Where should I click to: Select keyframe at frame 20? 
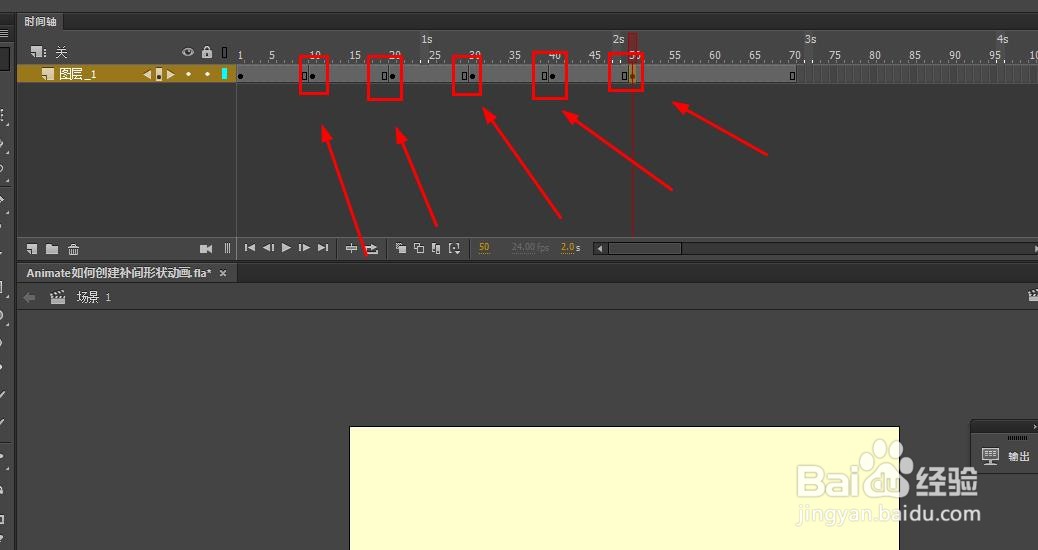coord(393,76)
